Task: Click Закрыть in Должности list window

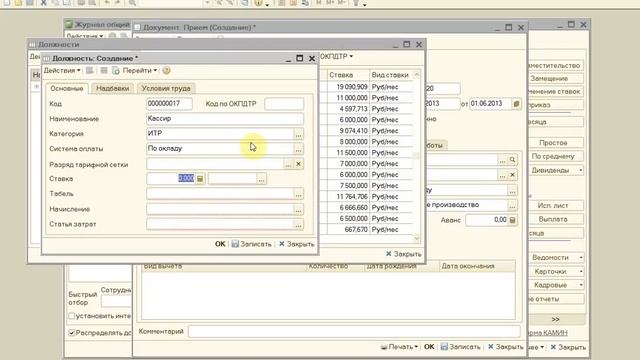Action: (404, 254)
